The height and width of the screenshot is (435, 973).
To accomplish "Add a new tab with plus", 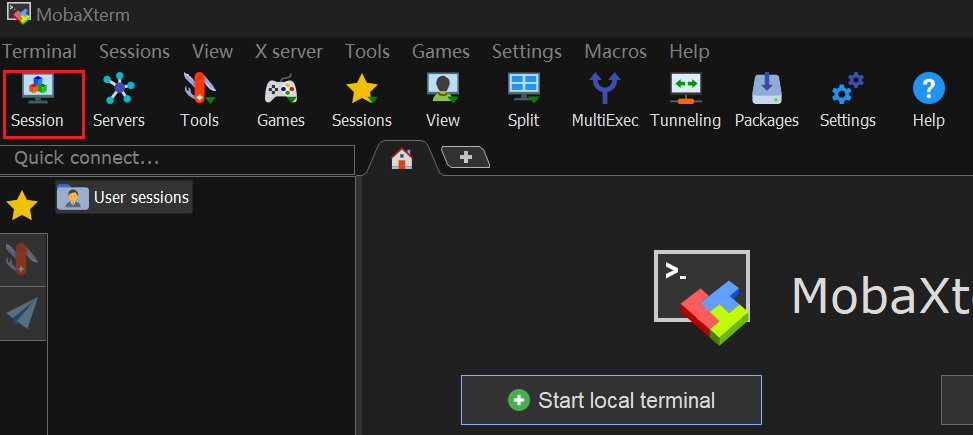I will pos(465,158).
